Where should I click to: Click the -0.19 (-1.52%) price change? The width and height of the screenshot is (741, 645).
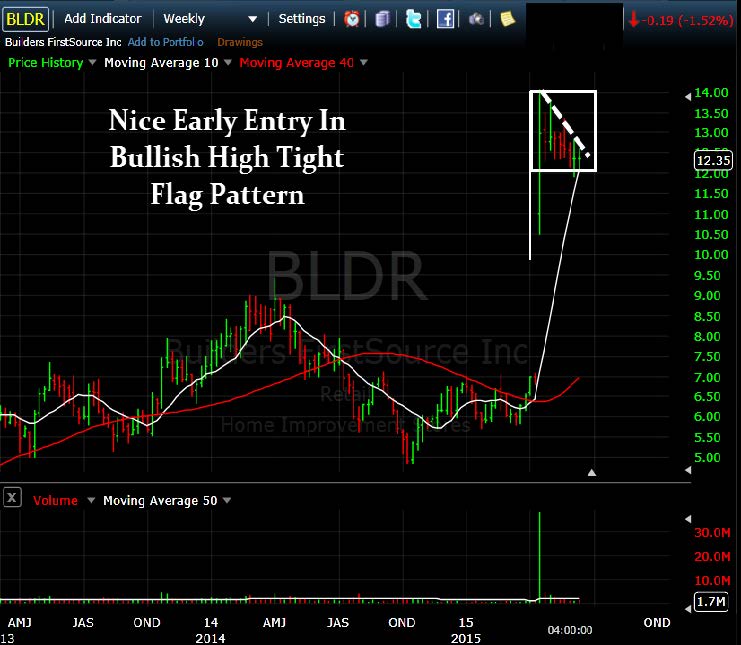click(681, 20)
